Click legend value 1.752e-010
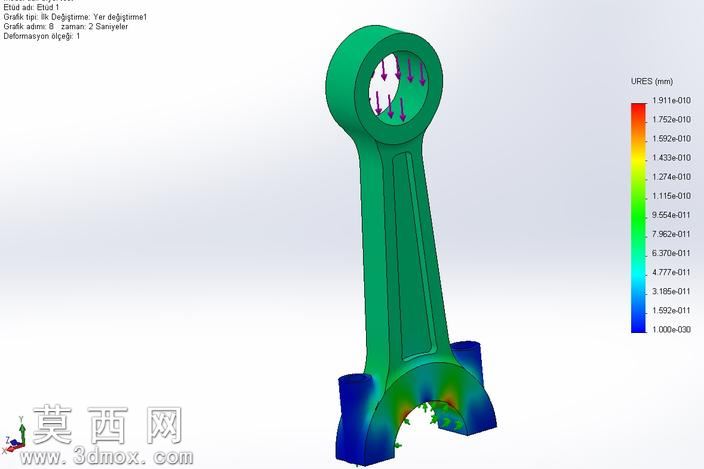 pos(671,119)
